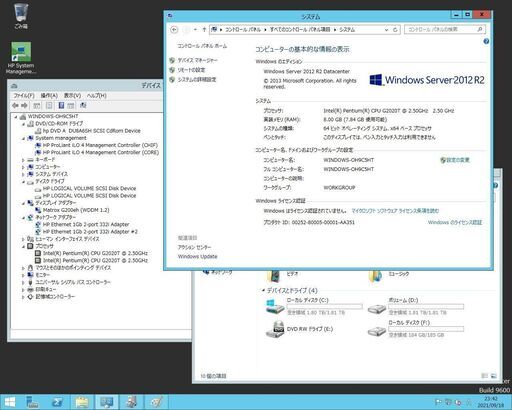Click the forward arrow in Device Manager toolbar
Image resolution: width=512 pixels, height=410 pixels.
pos(24,106)
